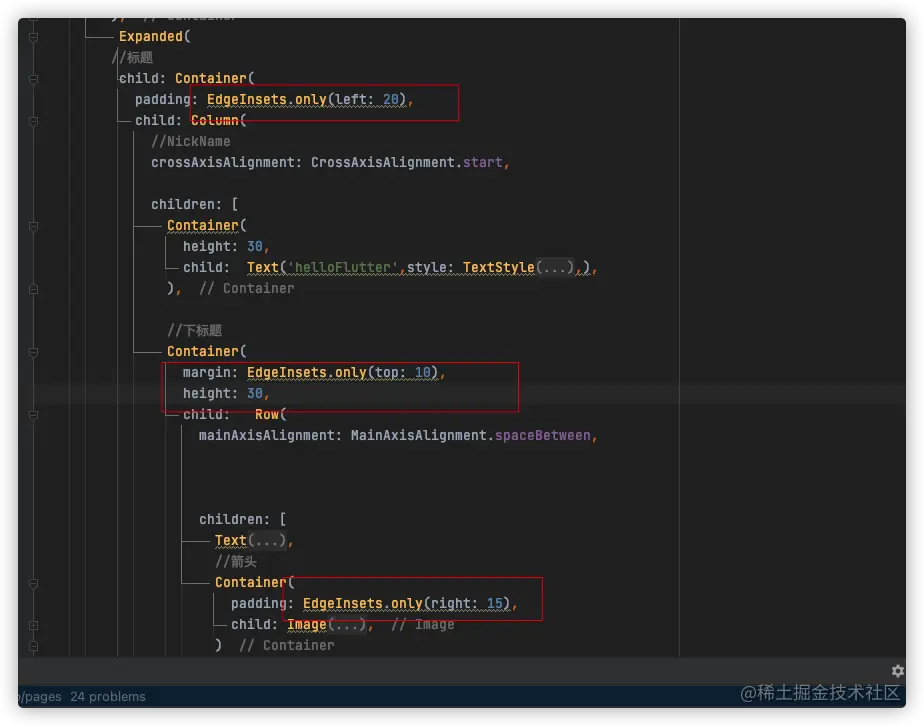Click the '//NickName' comment
The image size is (924, 726).
point(190,141)
